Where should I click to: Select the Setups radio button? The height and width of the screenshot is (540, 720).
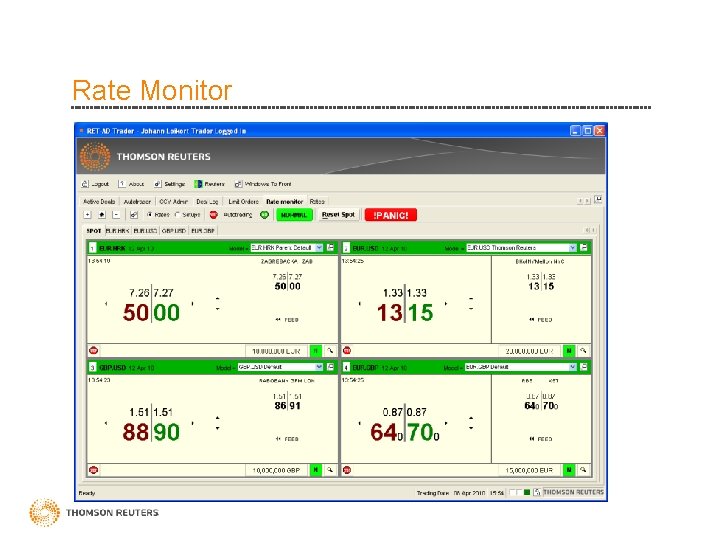pos(177,214)
